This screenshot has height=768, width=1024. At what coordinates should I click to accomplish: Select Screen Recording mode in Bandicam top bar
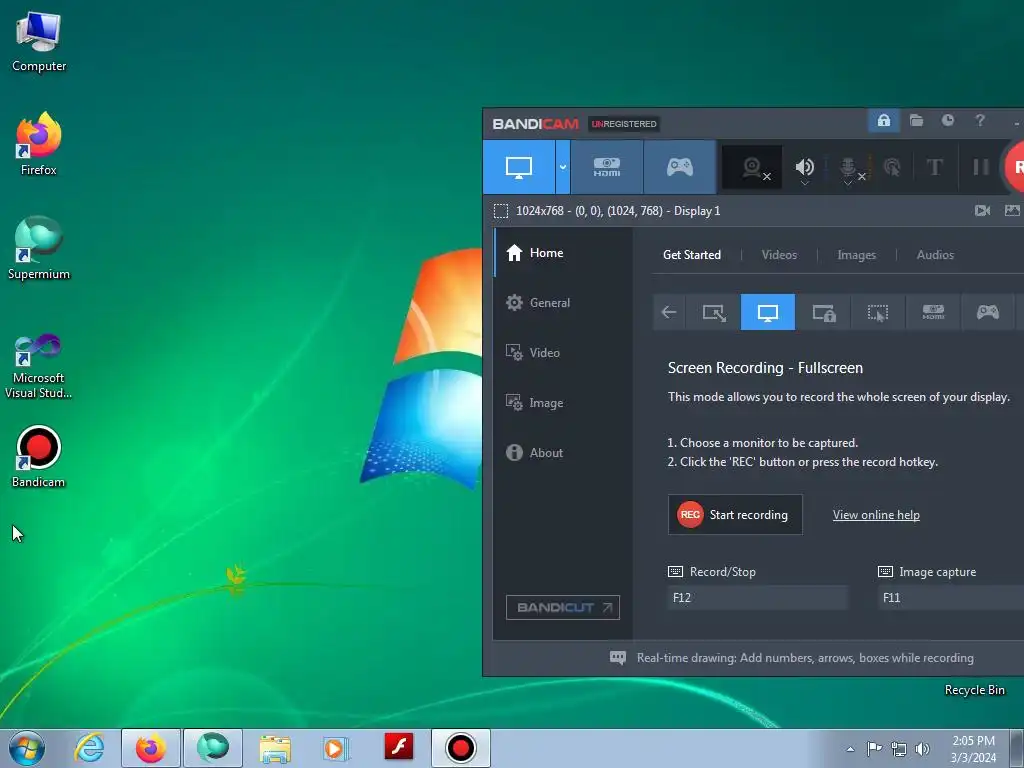[x=519, y=167]
